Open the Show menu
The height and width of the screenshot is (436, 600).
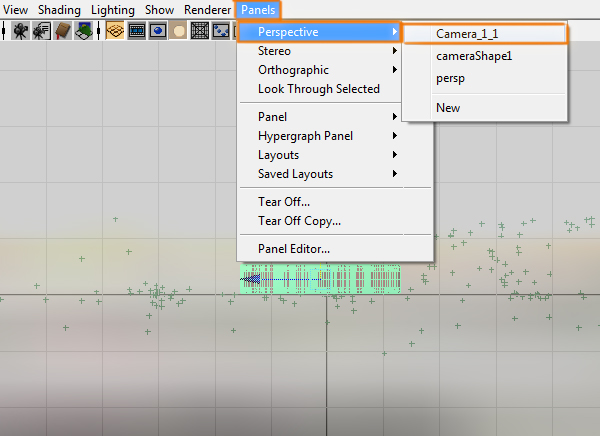point(160,10)
